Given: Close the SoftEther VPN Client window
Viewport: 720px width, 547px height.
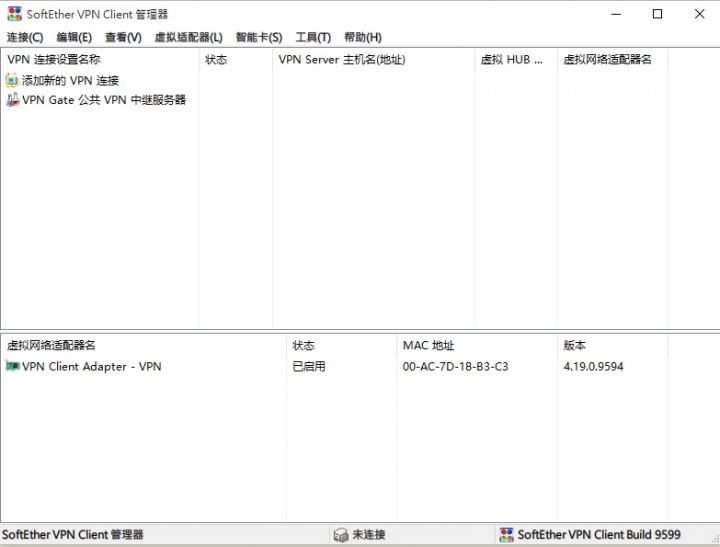Looking at the screenshot, I should 699,14.
